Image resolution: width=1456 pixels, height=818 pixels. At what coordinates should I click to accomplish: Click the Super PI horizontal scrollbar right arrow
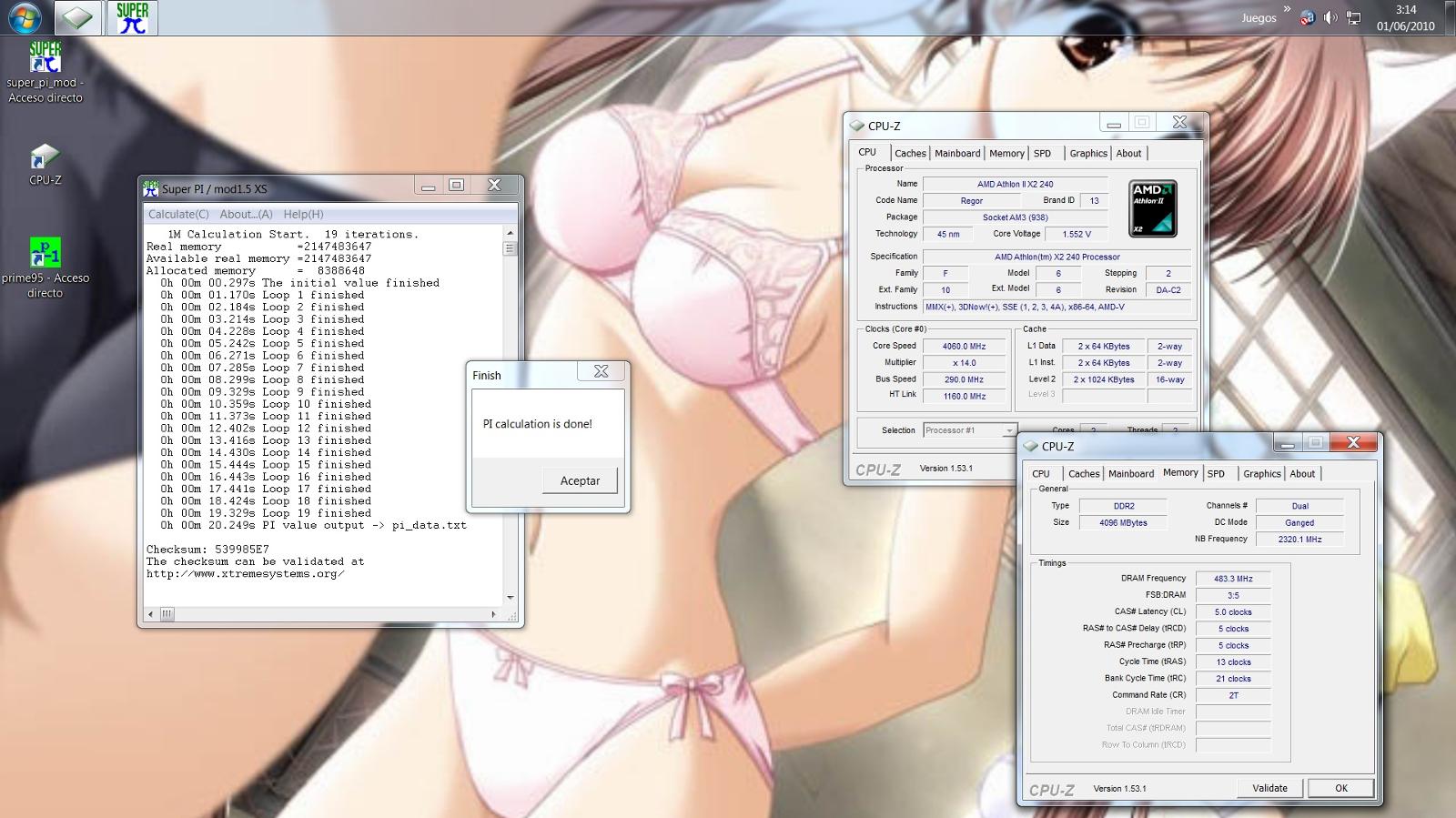tap(494, 614)
